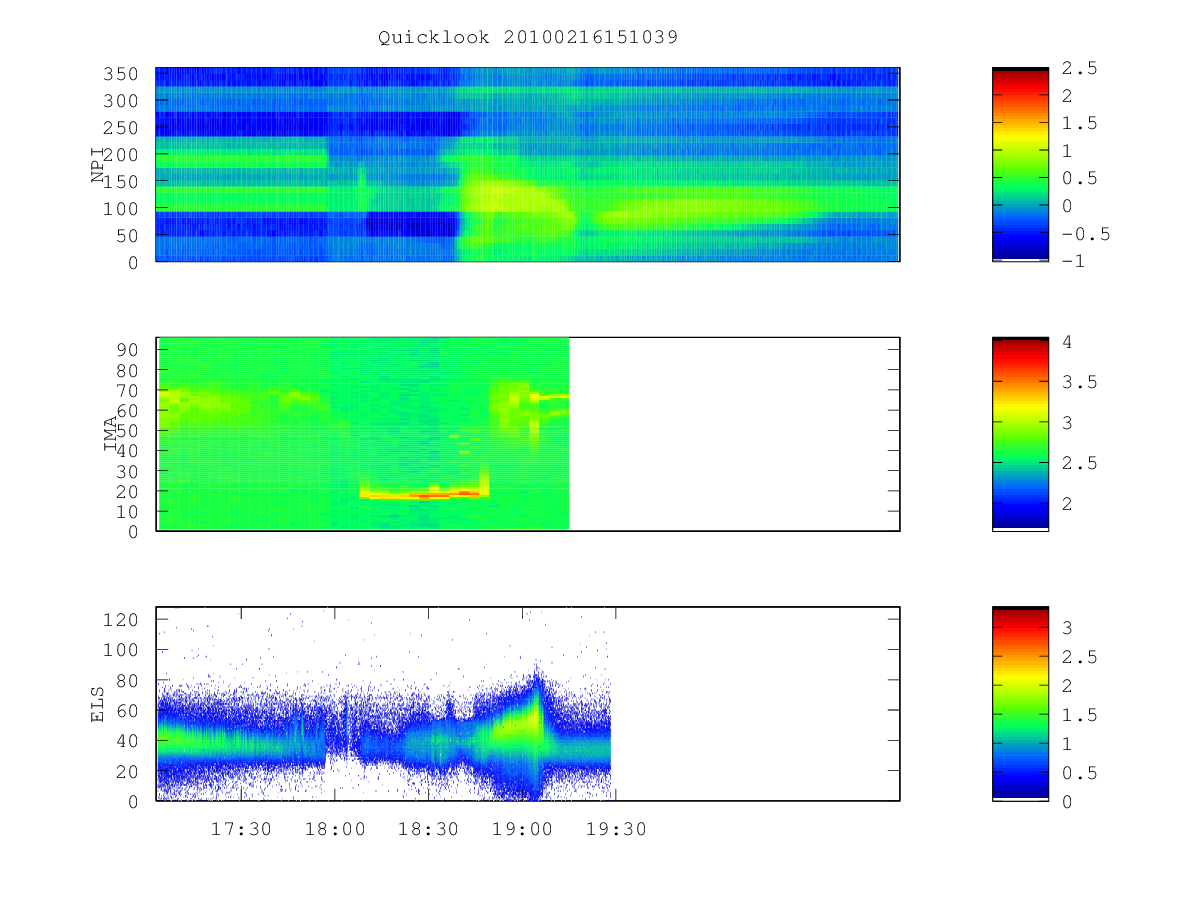The height and width of the screenshot is (900, 1200).
Task: Click the -1 label on NPI color bar
Action: (x=1074, y=261)
